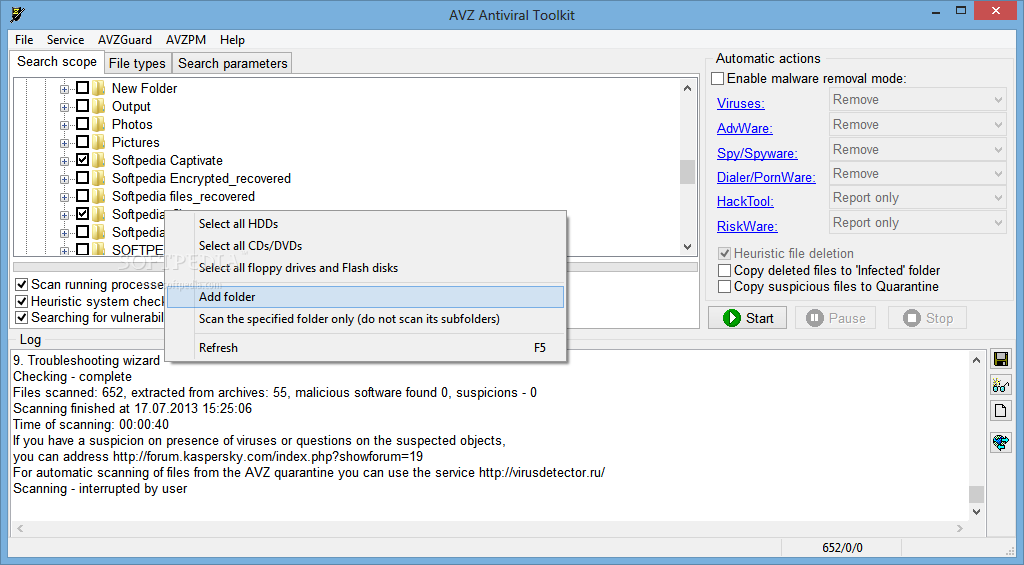This screenshot has width=1024, height=565.
Task: Open the Spy/Spyware action dropdown
Action: [x=918, y=150]
